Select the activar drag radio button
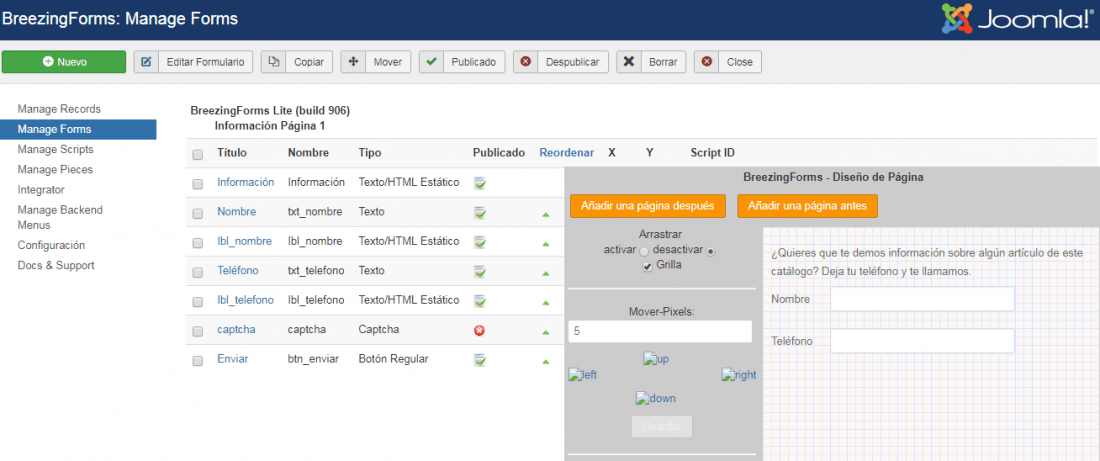The width and height of the screenshot is (1100, 461). coord(644,252)
